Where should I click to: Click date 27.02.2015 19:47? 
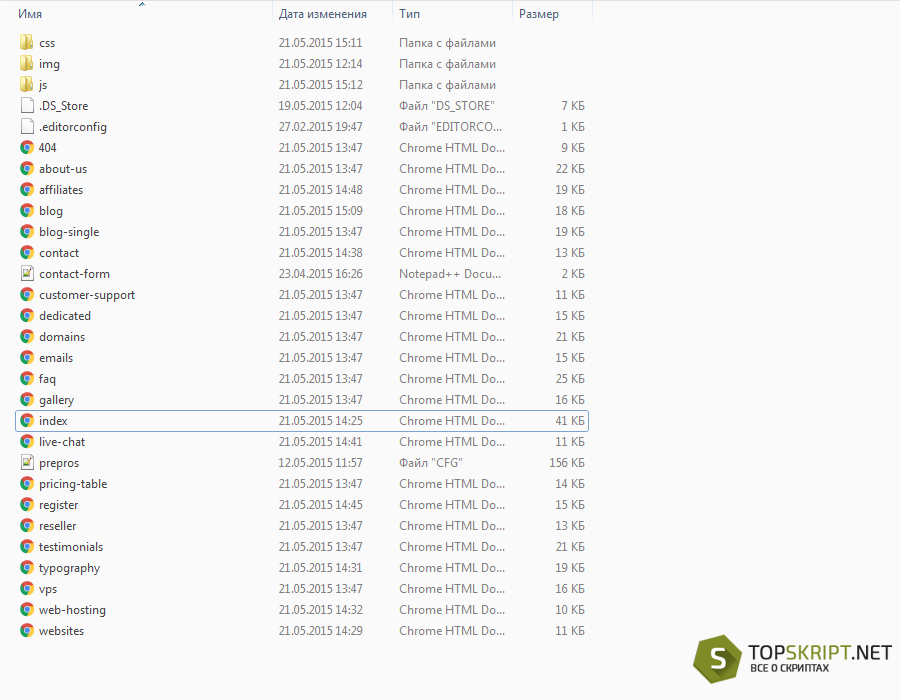320,126
